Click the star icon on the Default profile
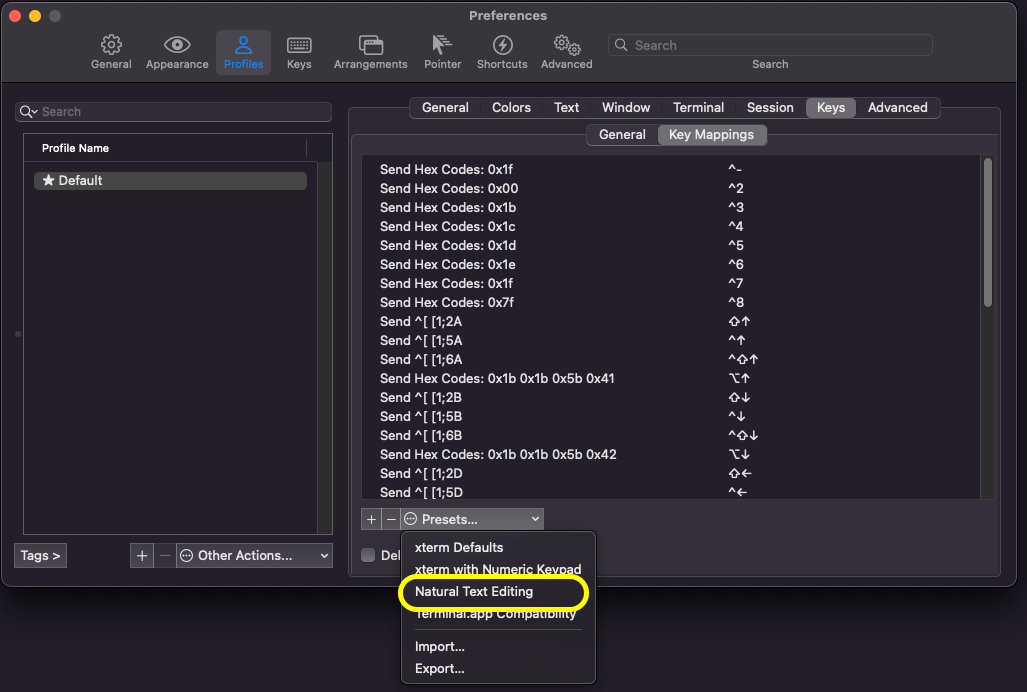Image resolution: width=1027 pixels, height=692 pixels. pos(48,180)
